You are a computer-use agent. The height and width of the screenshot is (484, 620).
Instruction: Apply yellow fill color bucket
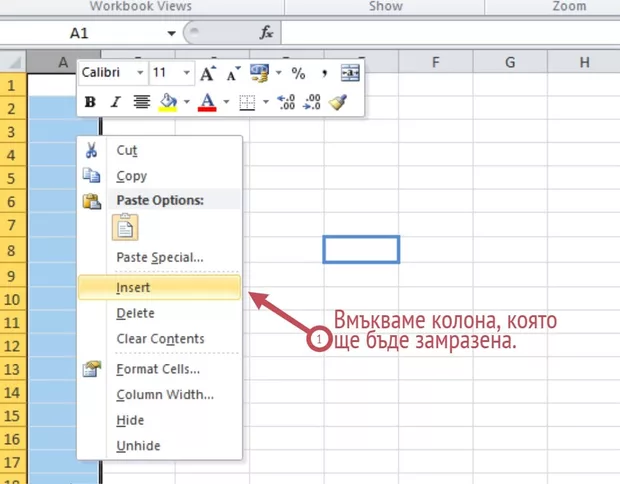168,102
